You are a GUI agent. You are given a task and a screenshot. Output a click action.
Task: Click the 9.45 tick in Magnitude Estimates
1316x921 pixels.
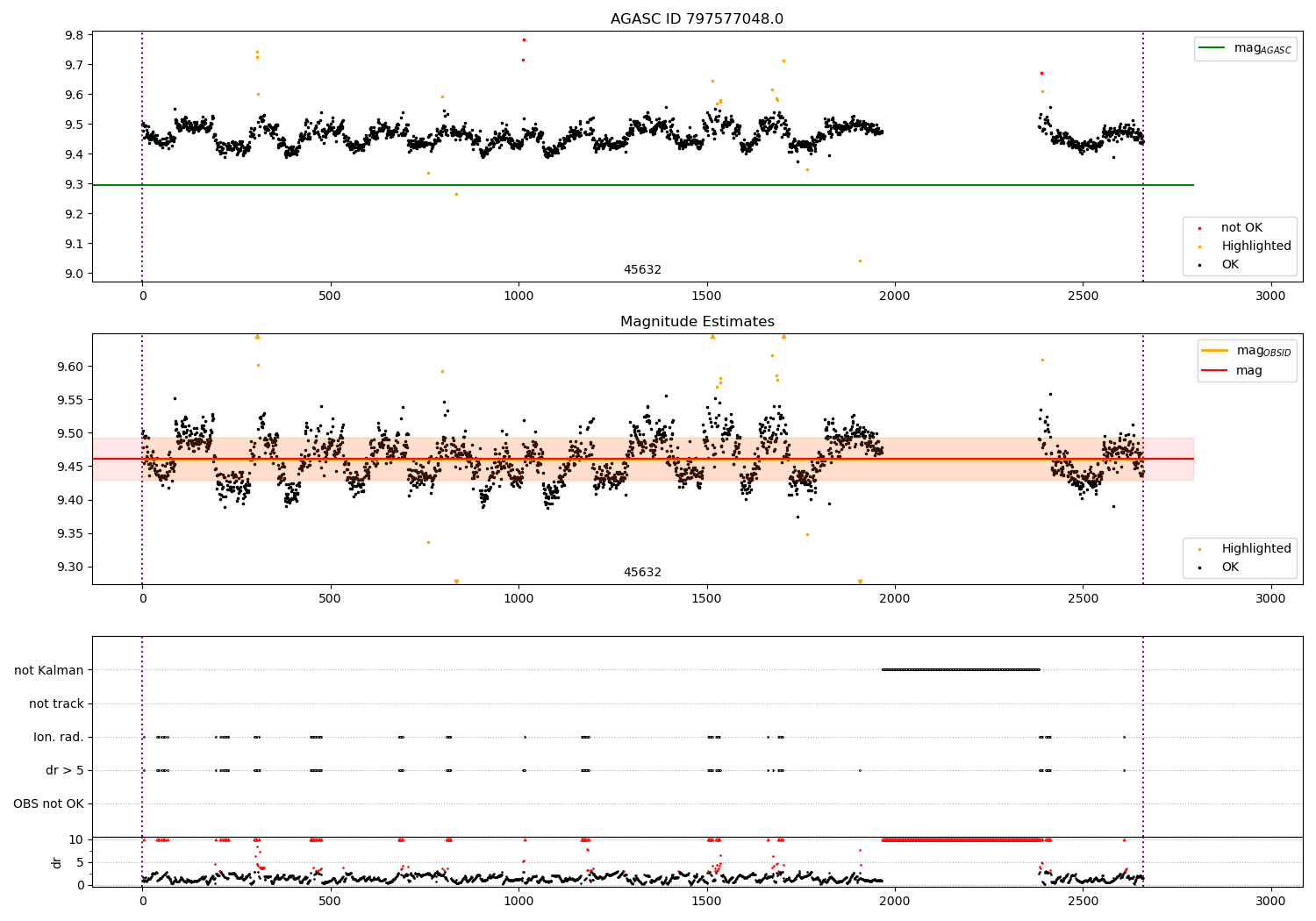pos(71,467)
